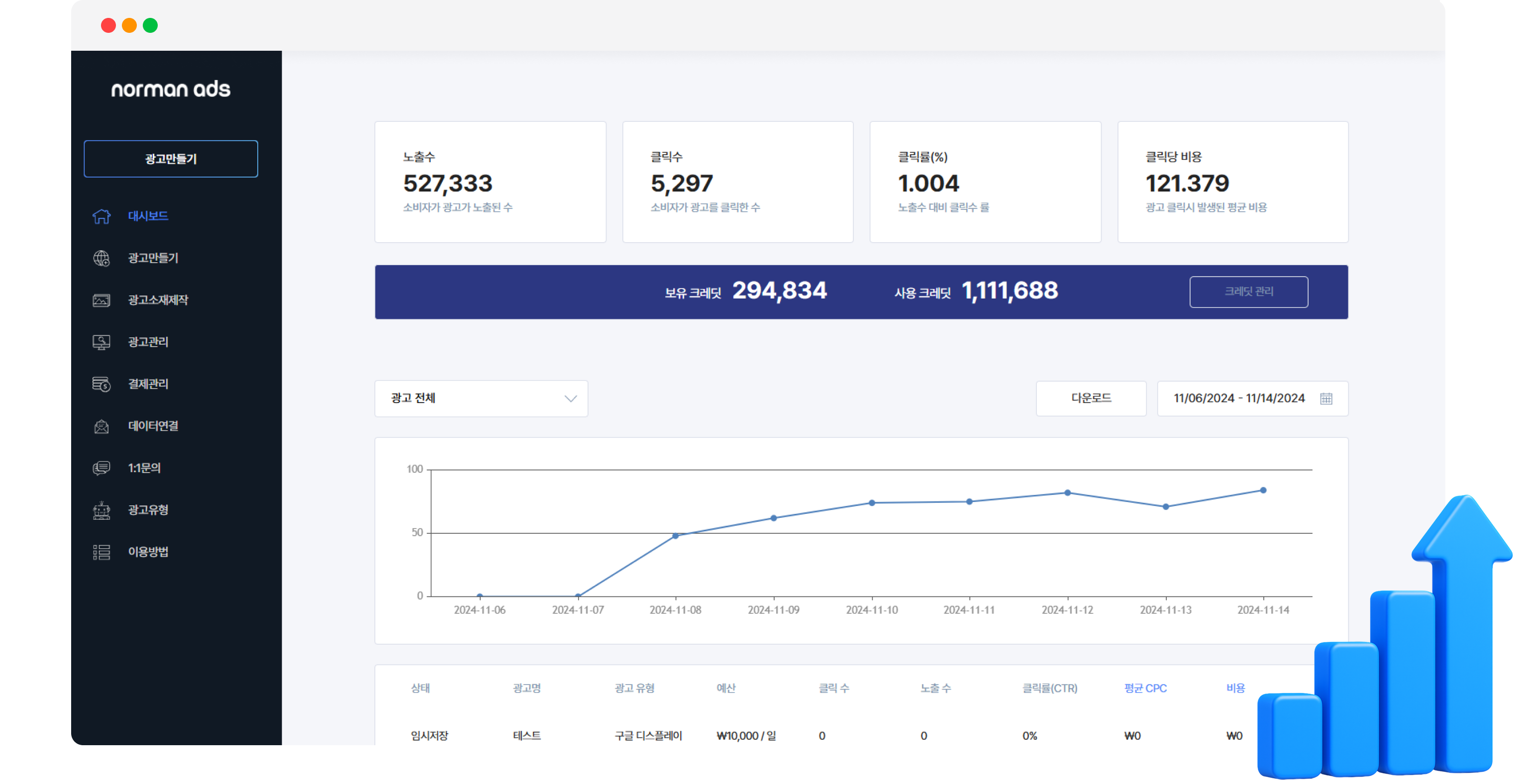The height and width of the screenshot is (784, 1517).
Task: Click the home icon beside 대시보드
Action: tap(101, 216)
